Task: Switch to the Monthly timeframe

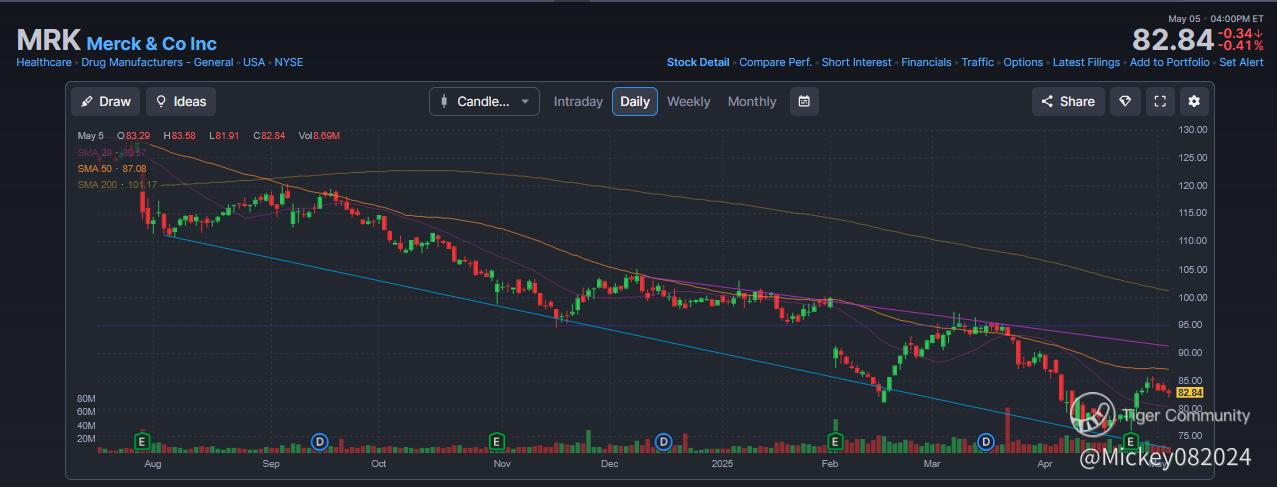Action: pos(752,102)
